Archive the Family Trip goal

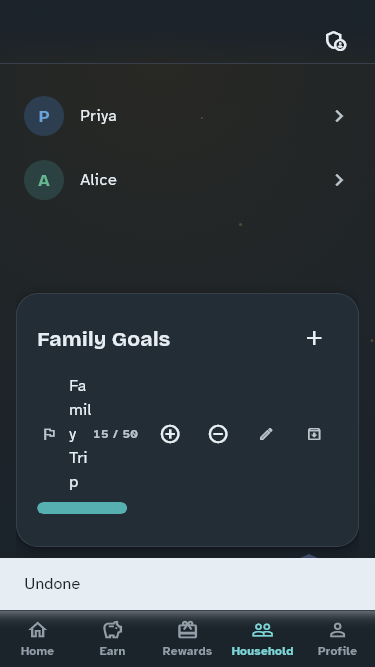[314, 434]
